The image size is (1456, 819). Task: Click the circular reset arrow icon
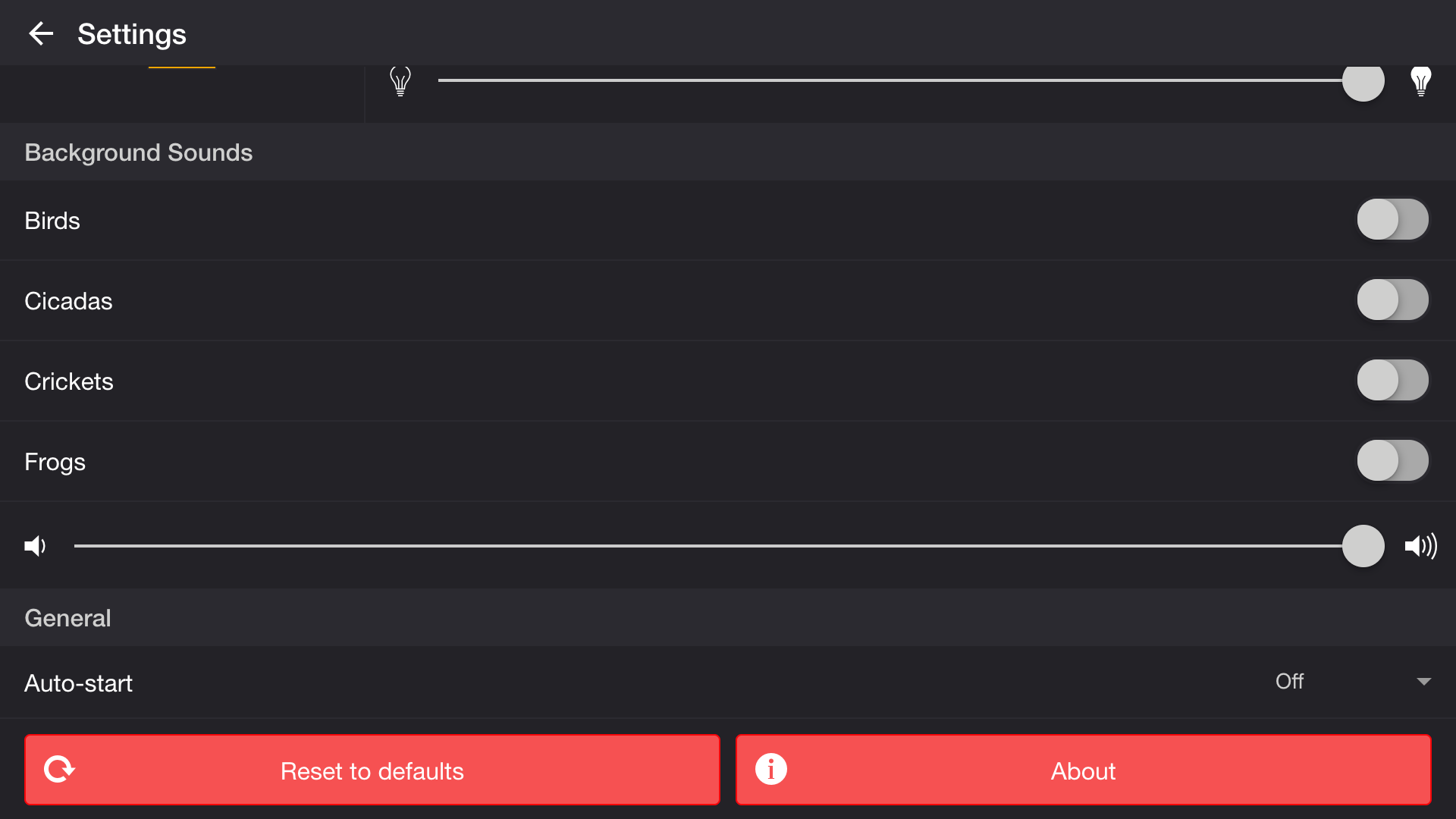(59, 770)
